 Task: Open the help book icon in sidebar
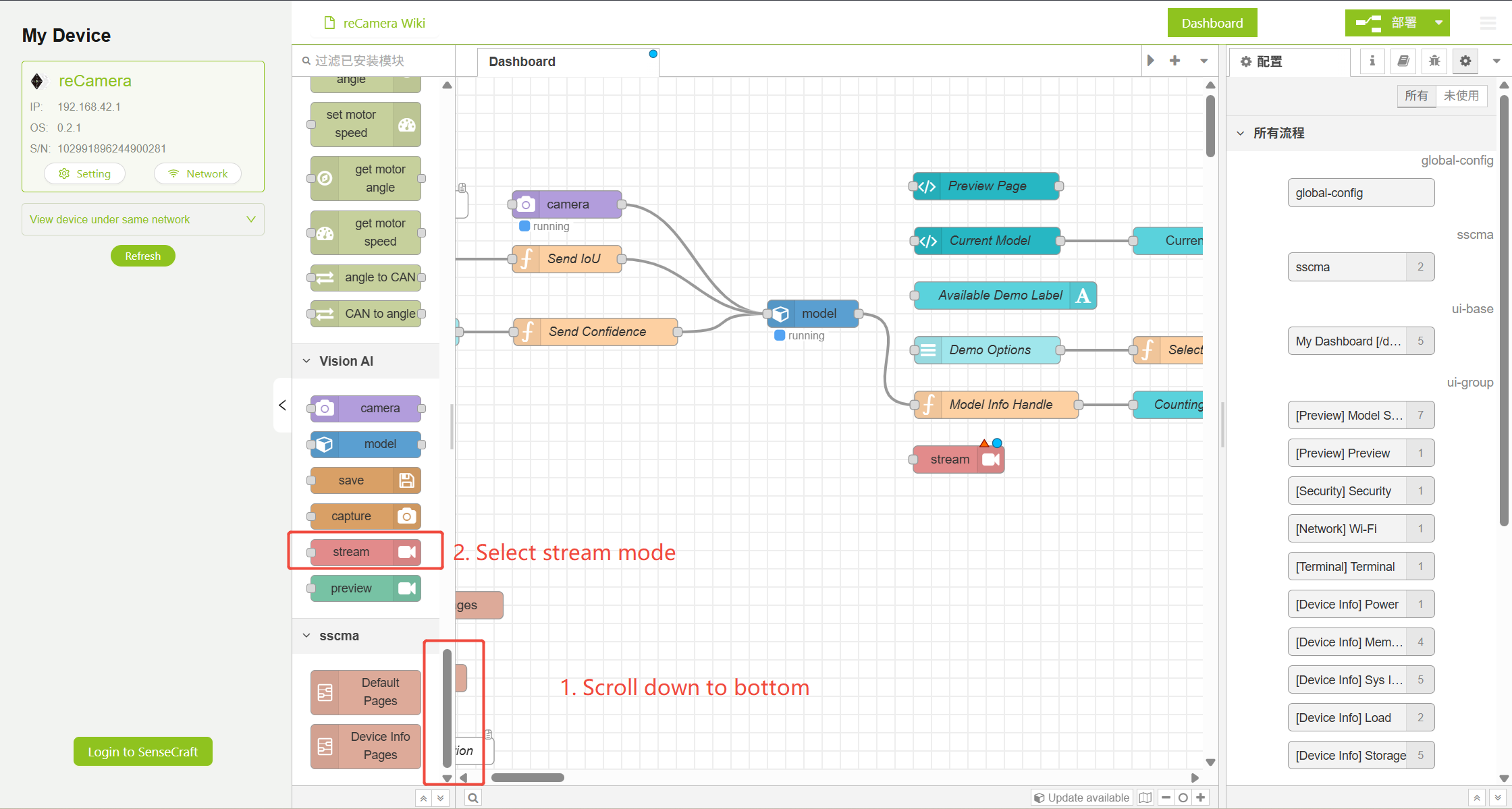(x=1403, y=61)
